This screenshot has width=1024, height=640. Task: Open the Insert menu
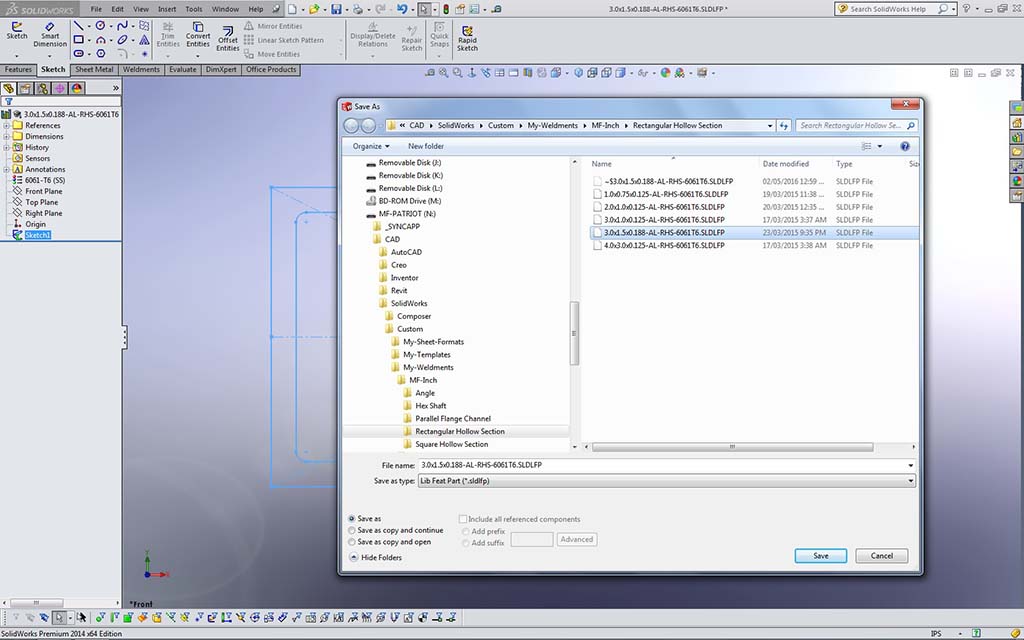click(x=166, y=9)
